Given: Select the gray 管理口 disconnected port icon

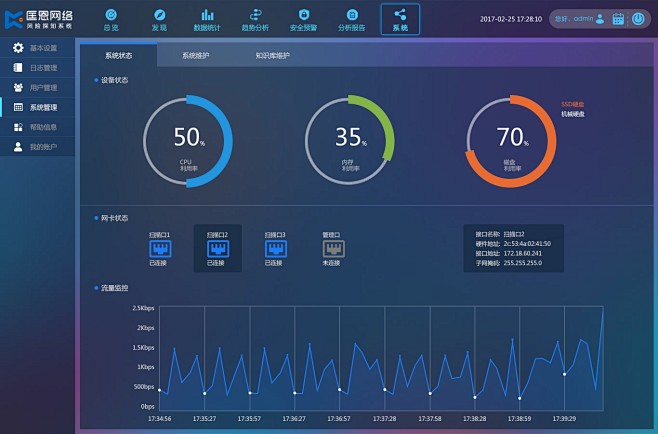Looking at the screenshot, I should coord(334,249).
